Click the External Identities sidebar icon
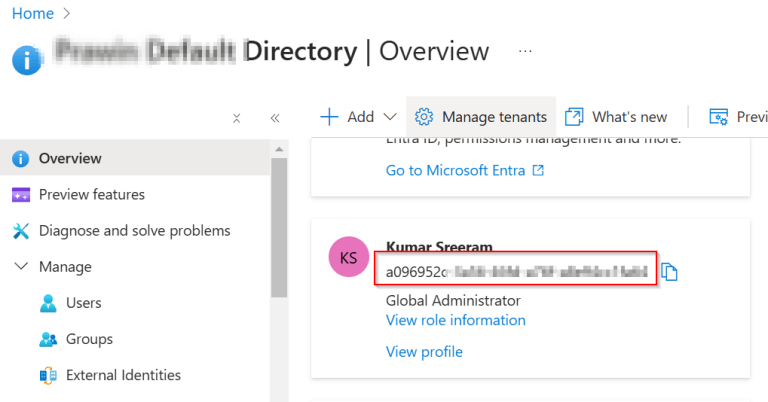The image size is (768, 402). [x=47, y=376]
